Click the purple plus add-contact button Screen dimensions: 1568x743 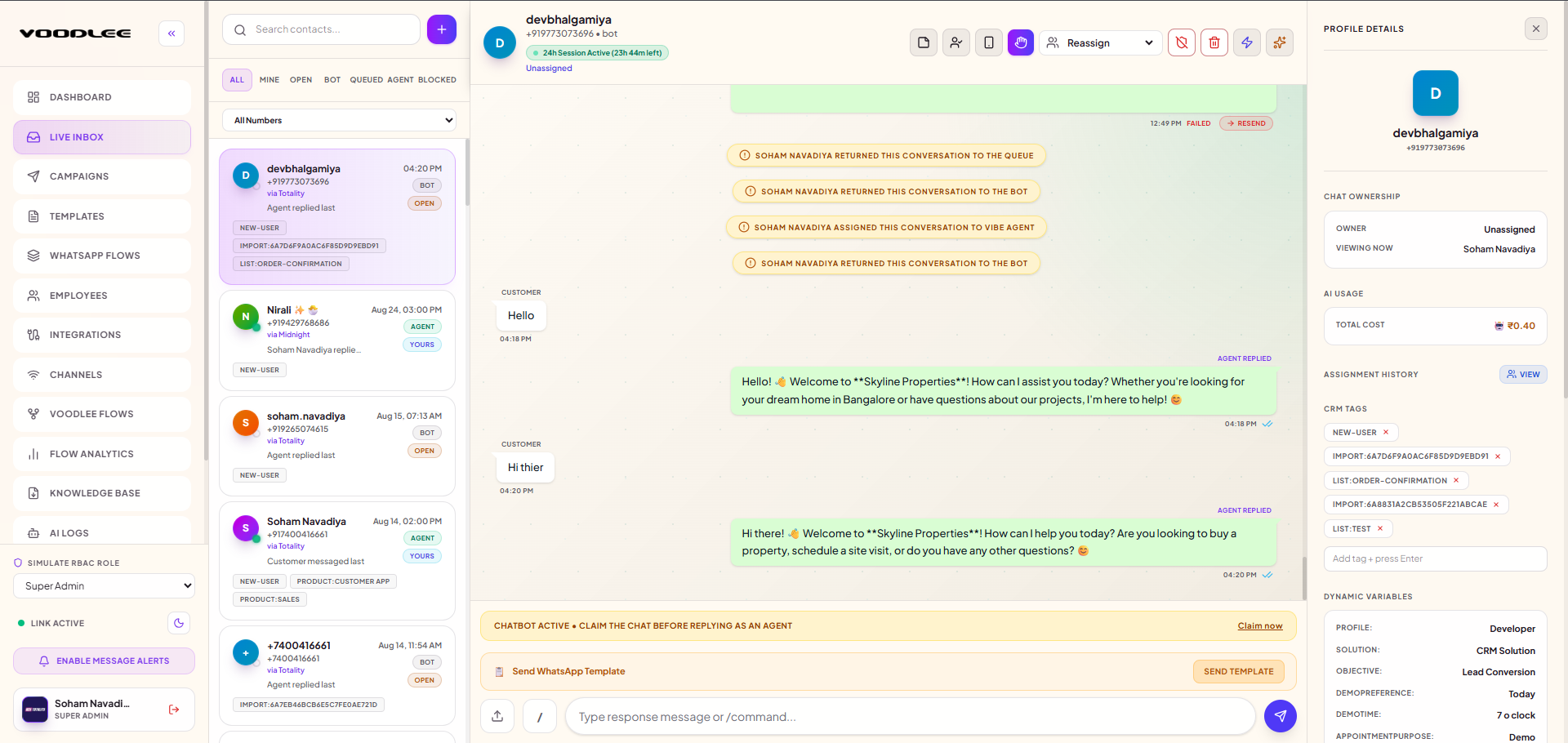[x=442, y=29]
